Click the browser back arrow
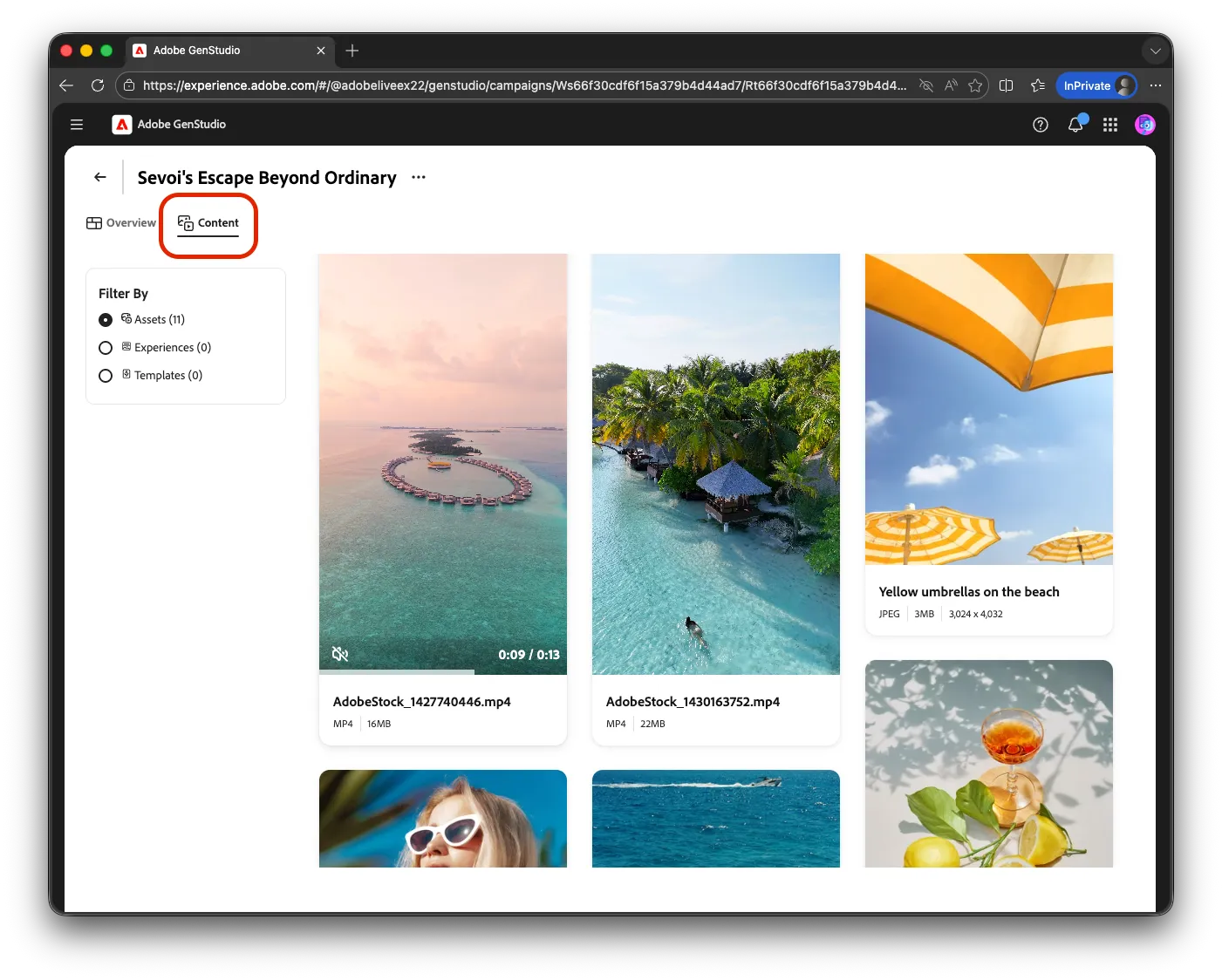This screenshot has height=980, width=1222. [66, 85]
